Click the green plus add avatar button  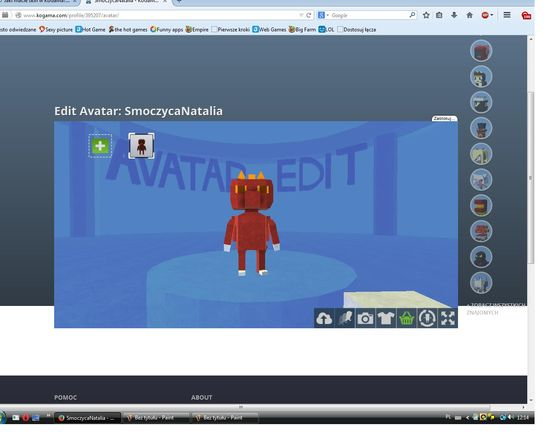[x=100, y=146]
